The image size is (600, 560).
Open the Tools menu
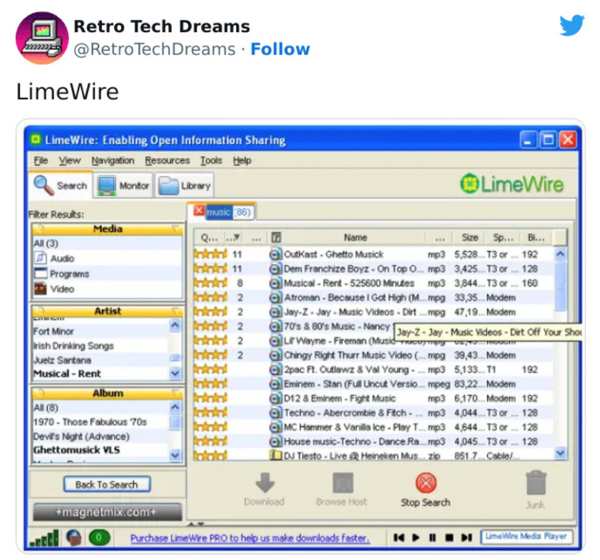(211, 160)
